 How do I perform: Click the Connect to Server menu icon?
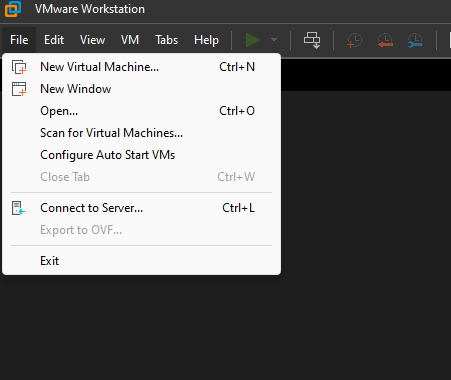click(x=19, y=208)
